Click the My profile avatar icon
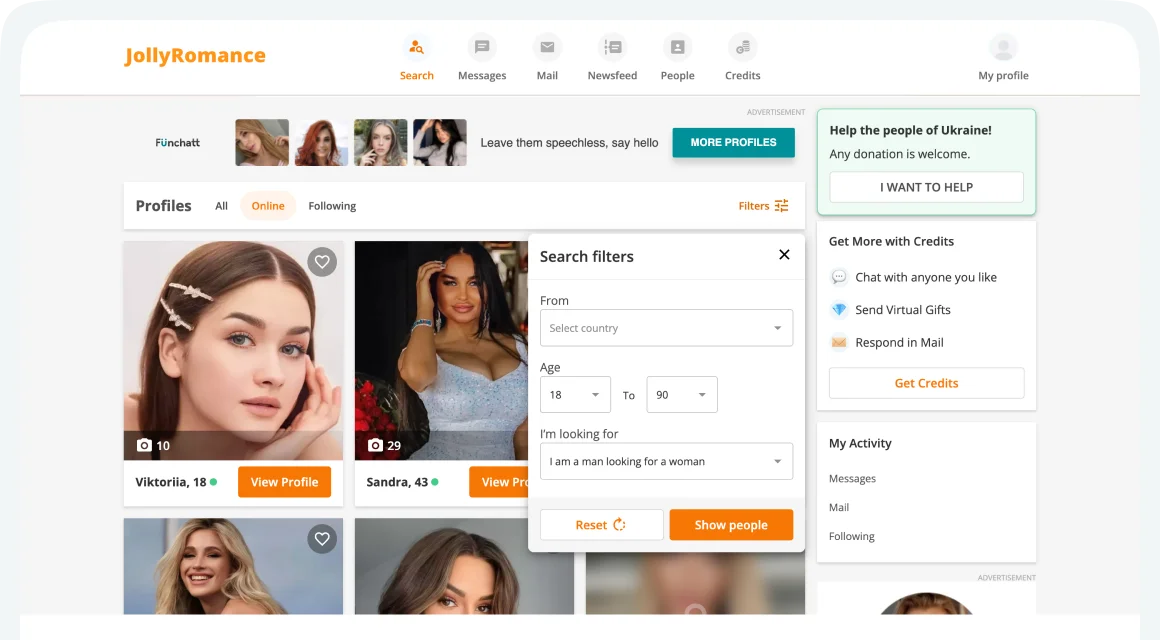The height and width of the screenshot is (640, 1160). point(1003,47)
